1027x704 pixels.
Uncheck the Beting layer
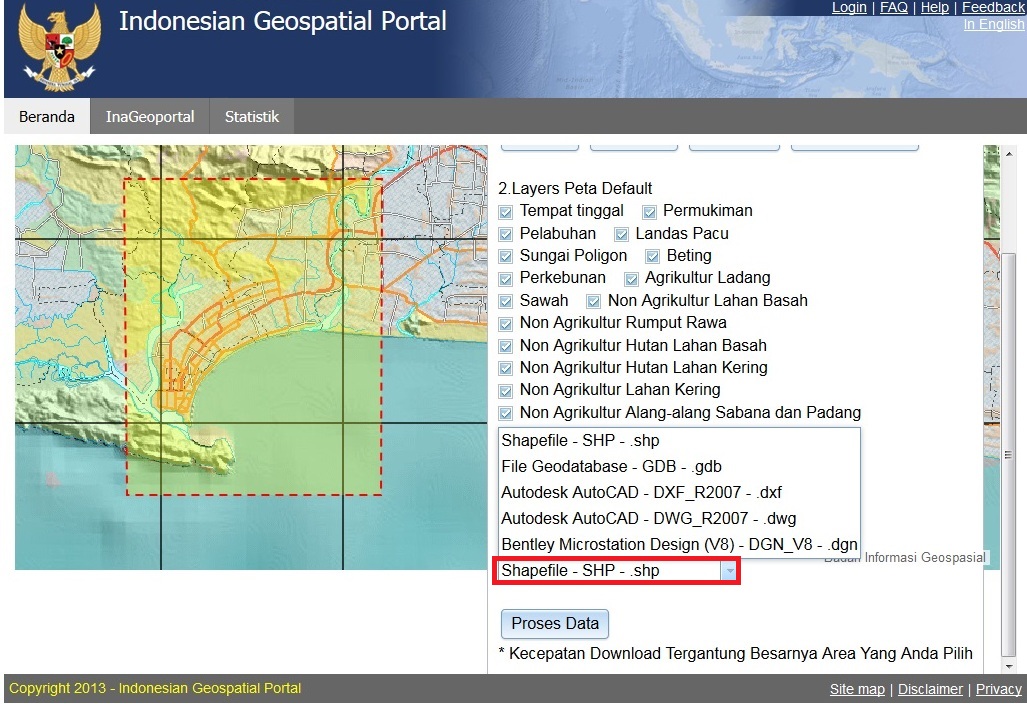tap(652, 256)
